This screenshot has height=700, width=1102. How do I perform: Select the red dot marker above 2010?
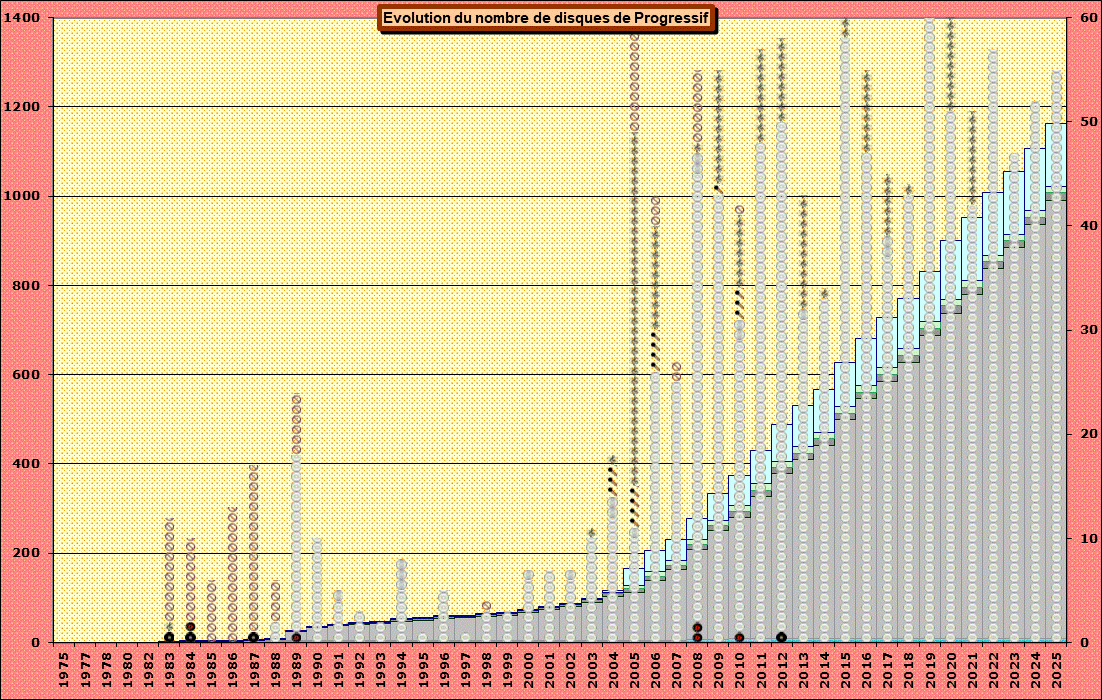[739, 637]
